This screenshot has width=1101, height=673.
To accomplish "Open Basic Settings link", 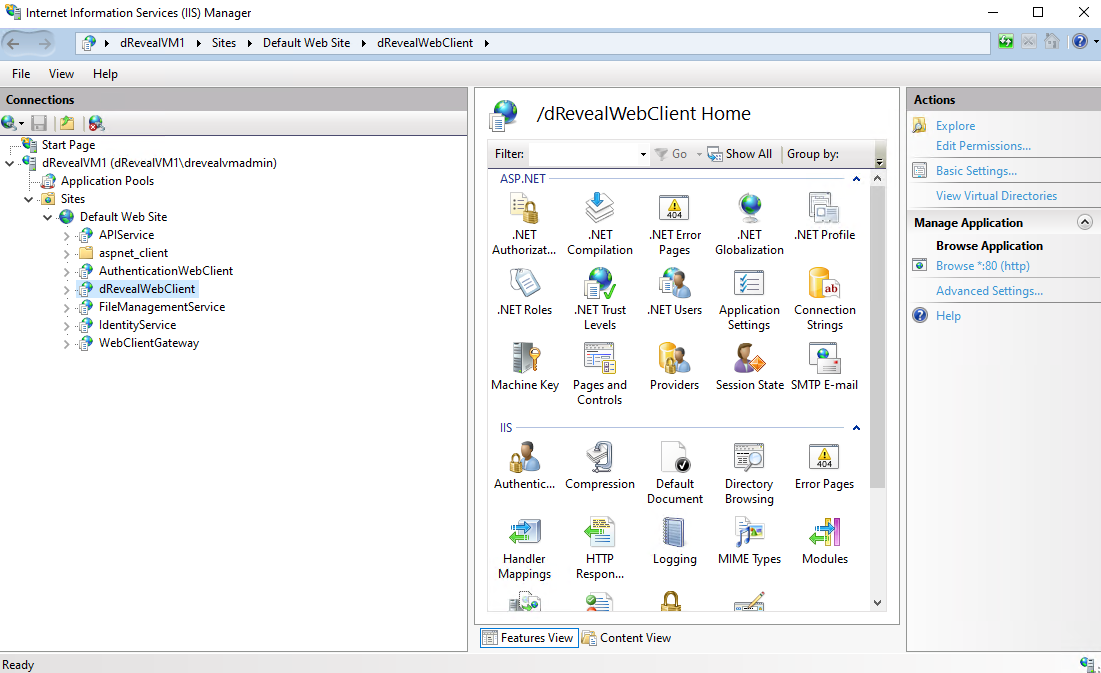I will [976, 171].
